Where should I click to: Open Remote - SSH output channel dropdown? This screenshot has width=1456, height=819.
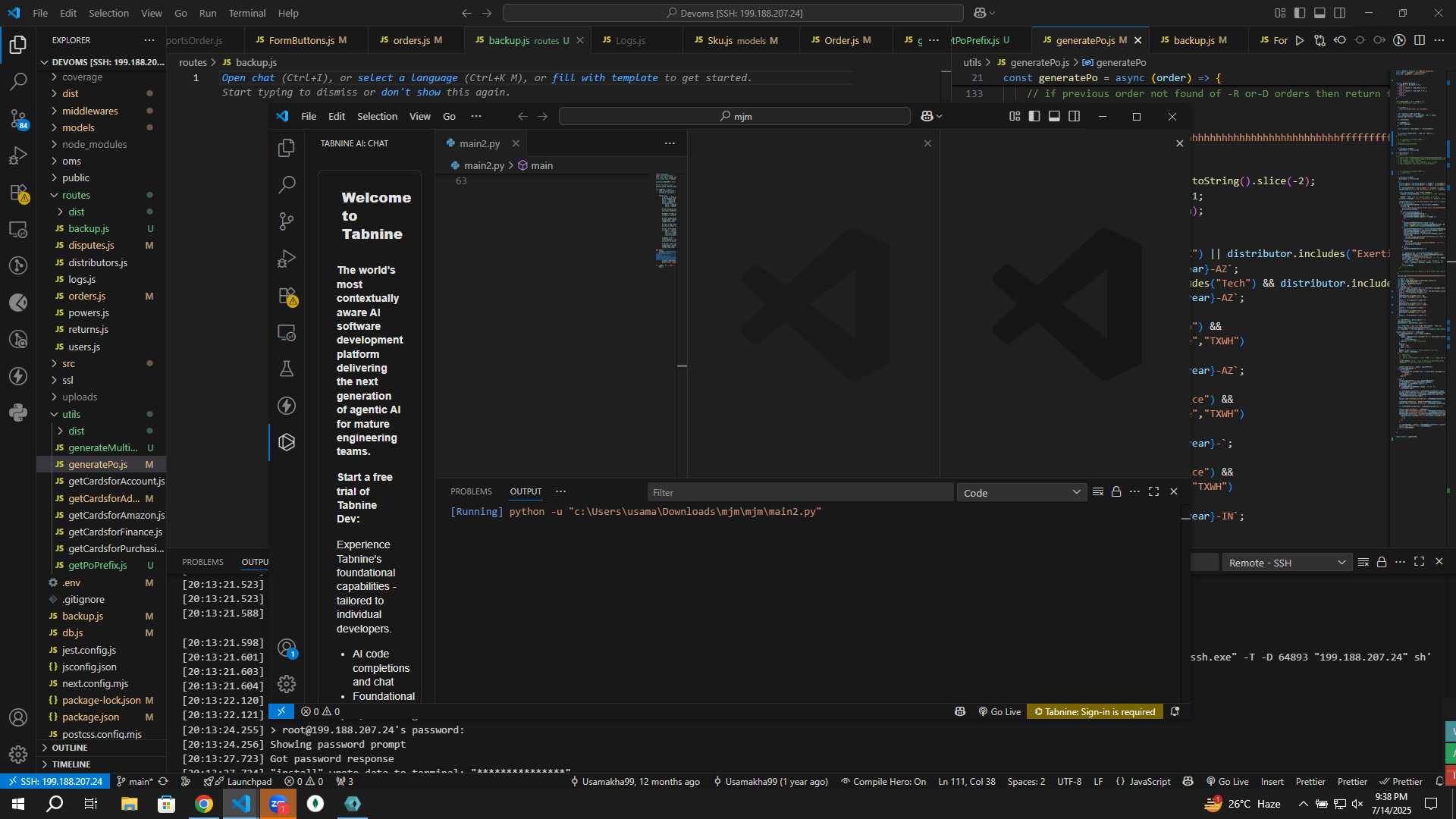(x=1287, y=563)
